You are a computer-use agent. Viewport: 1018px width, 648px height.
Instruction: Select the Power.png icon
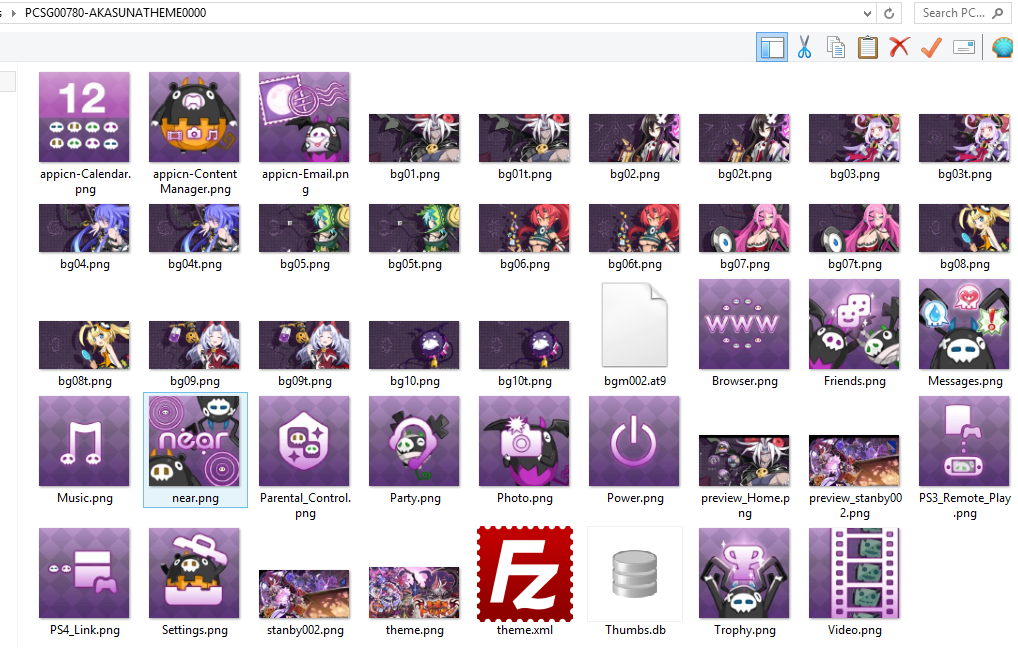634,442
